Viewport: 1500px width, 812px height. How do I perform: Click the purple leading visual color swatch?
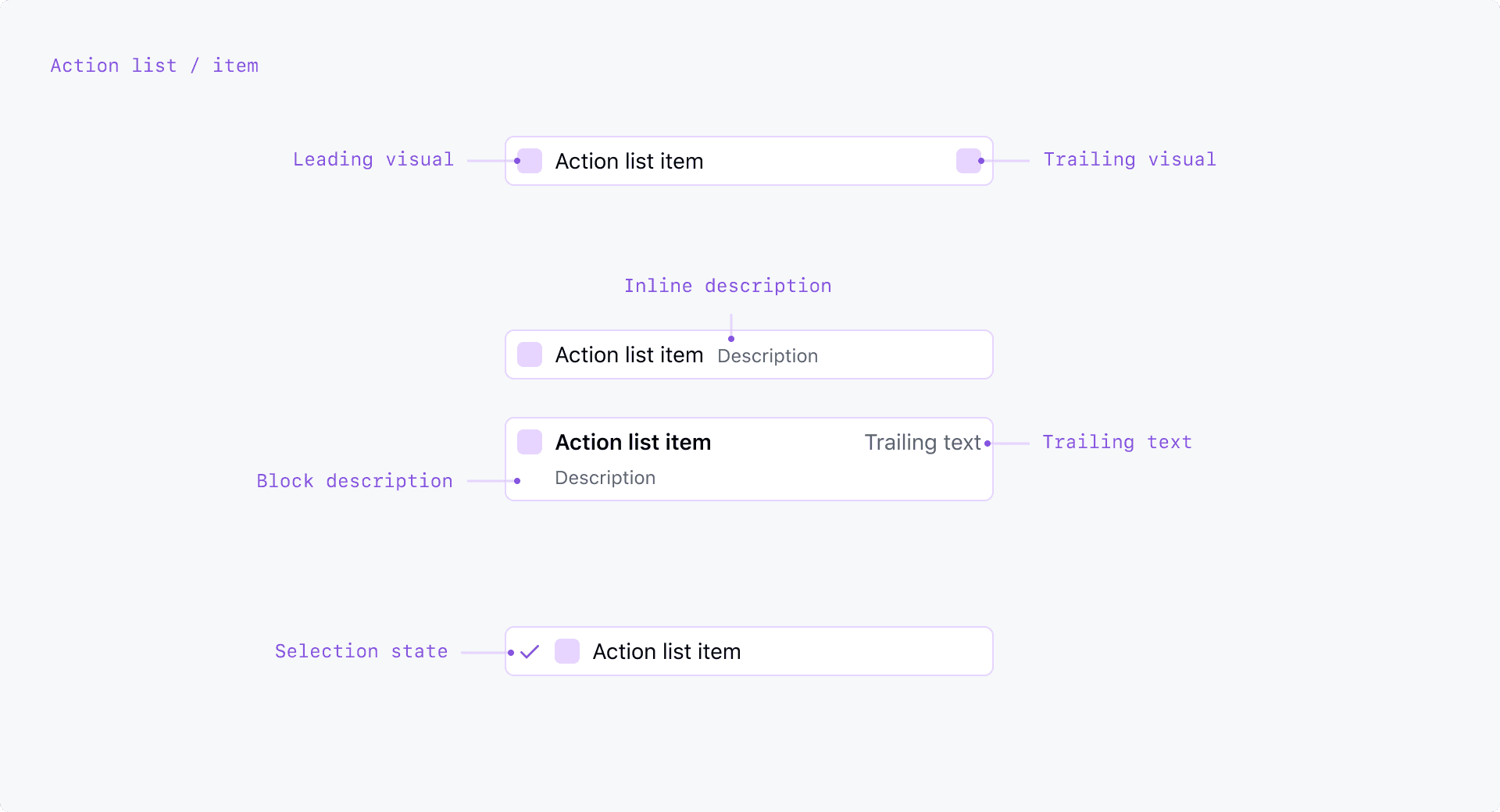(529, 161)
